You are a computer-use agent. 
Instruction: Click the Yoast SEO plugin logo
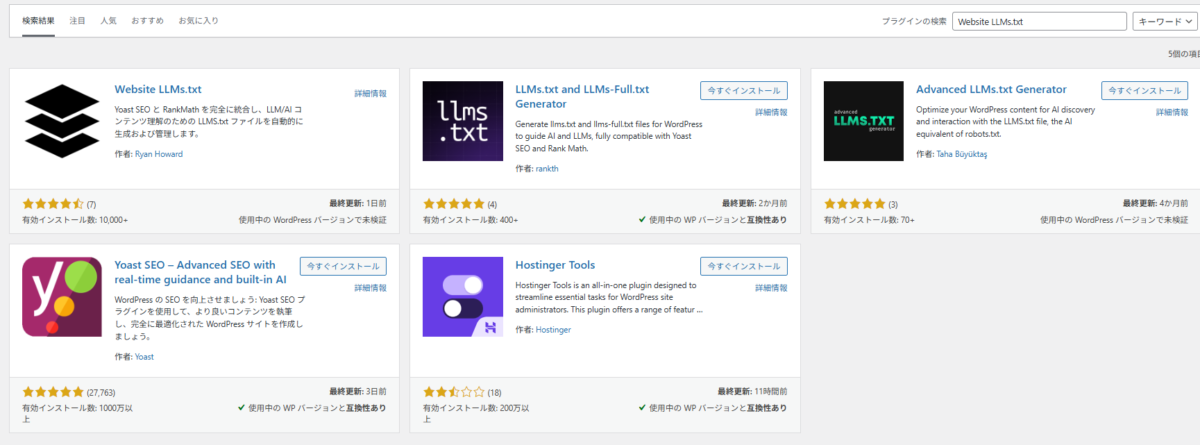coord(62,297)
